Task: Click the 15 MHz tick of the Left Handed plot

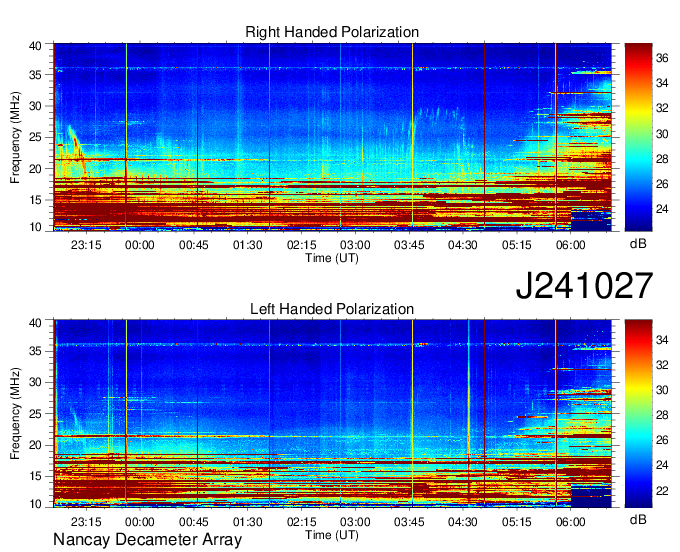Action: 35,477
